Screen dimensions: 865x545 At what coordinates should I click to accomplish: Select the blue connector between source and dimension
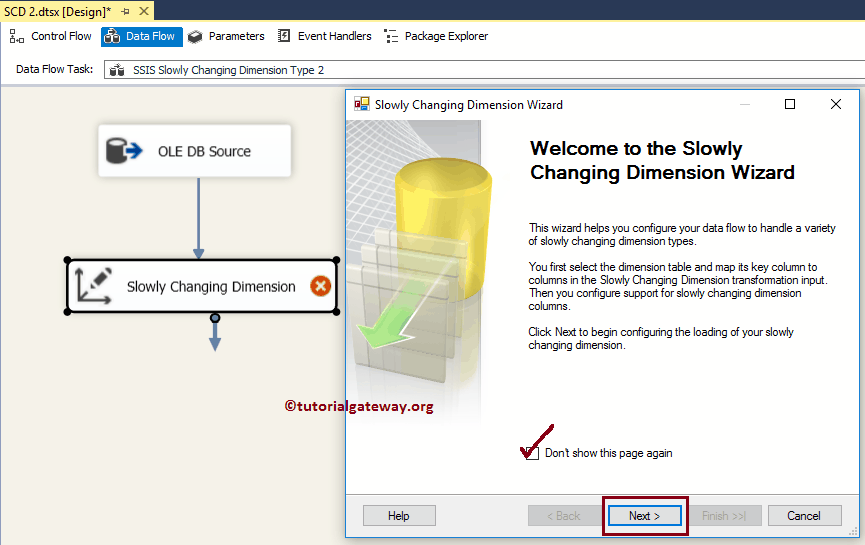click(199, 218)
